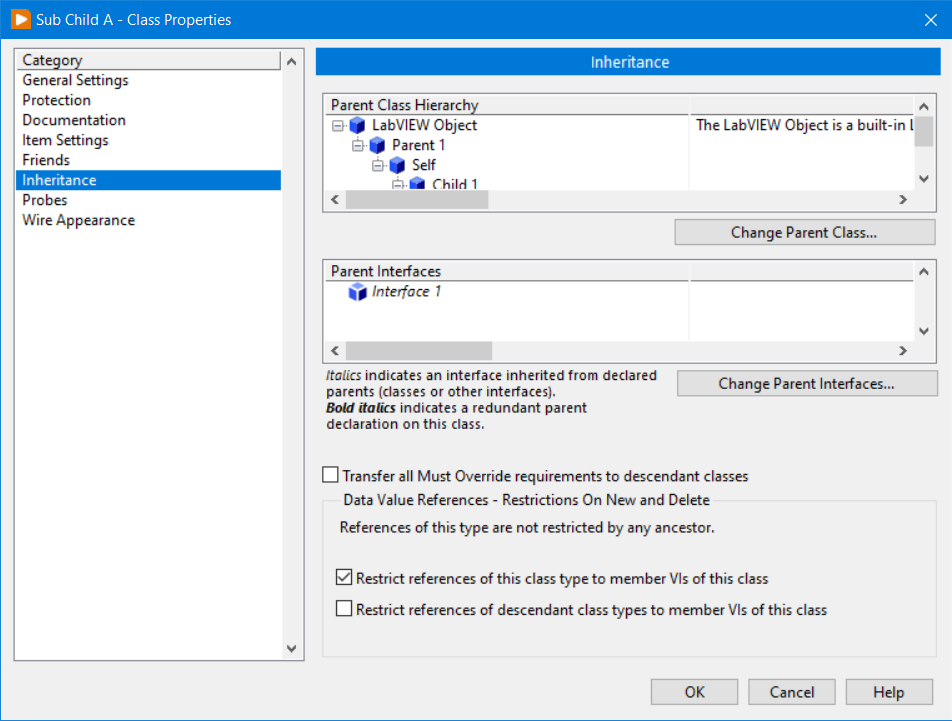Click vertical scrollbar thumb in Parent Class Hierarchy

click(x=924, y=131)
